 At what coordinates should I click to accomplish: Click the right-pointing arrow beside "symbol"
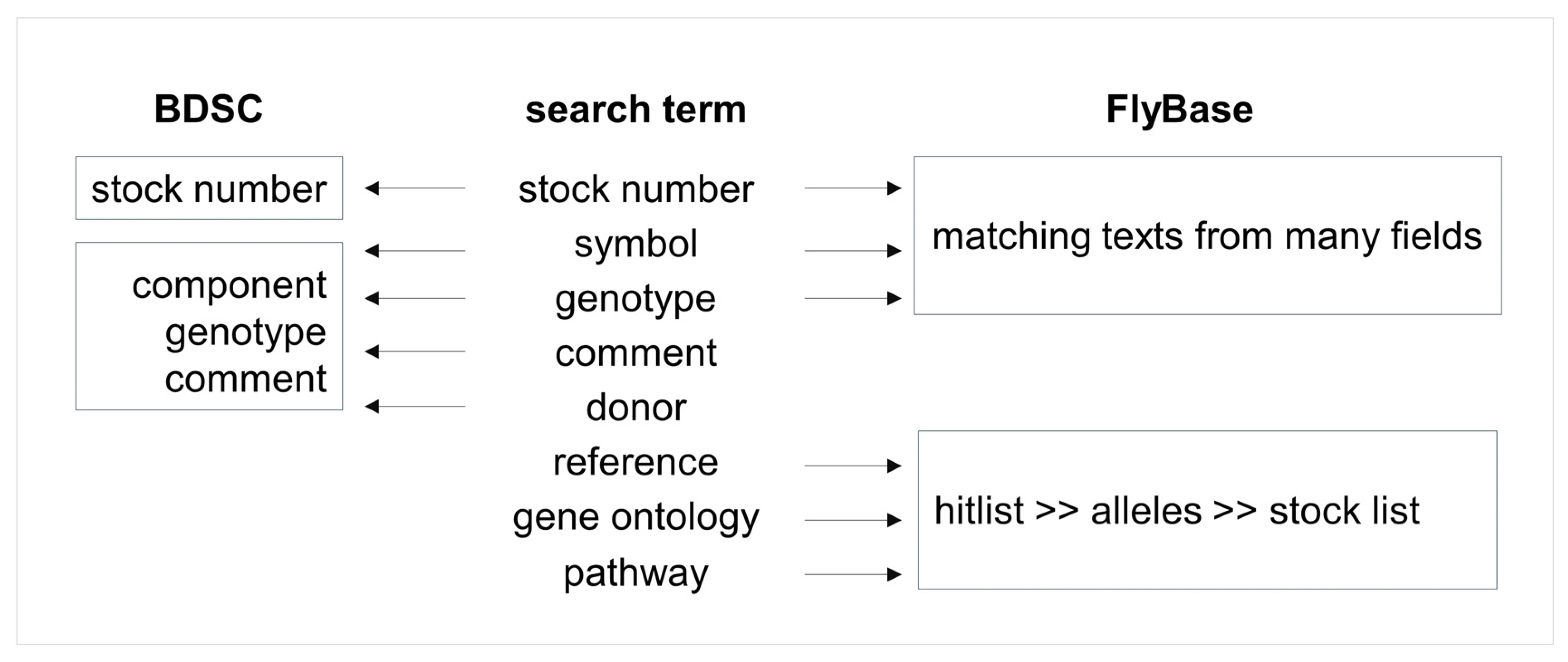(x=853, y=251)
